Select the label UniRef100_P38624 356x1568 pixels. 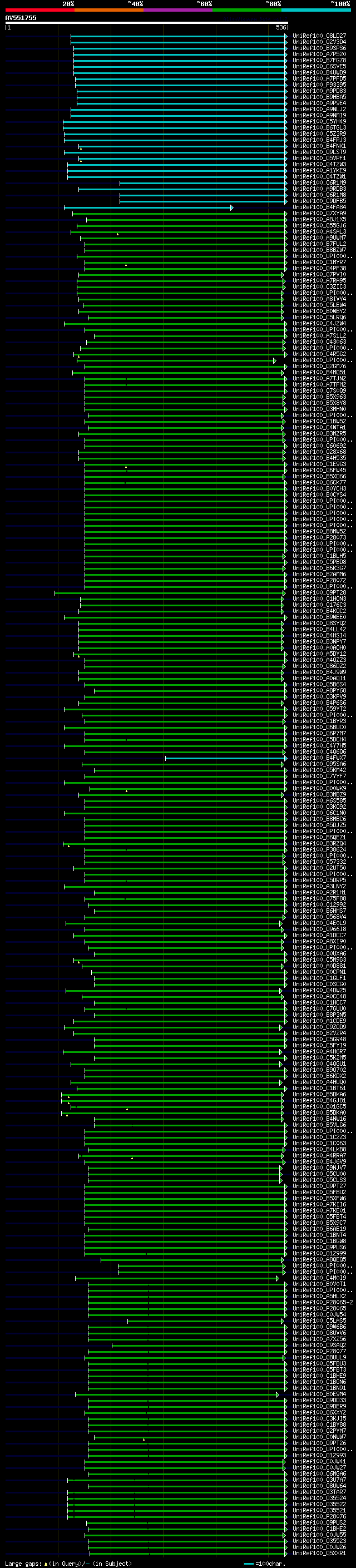[x=319, y=850]
